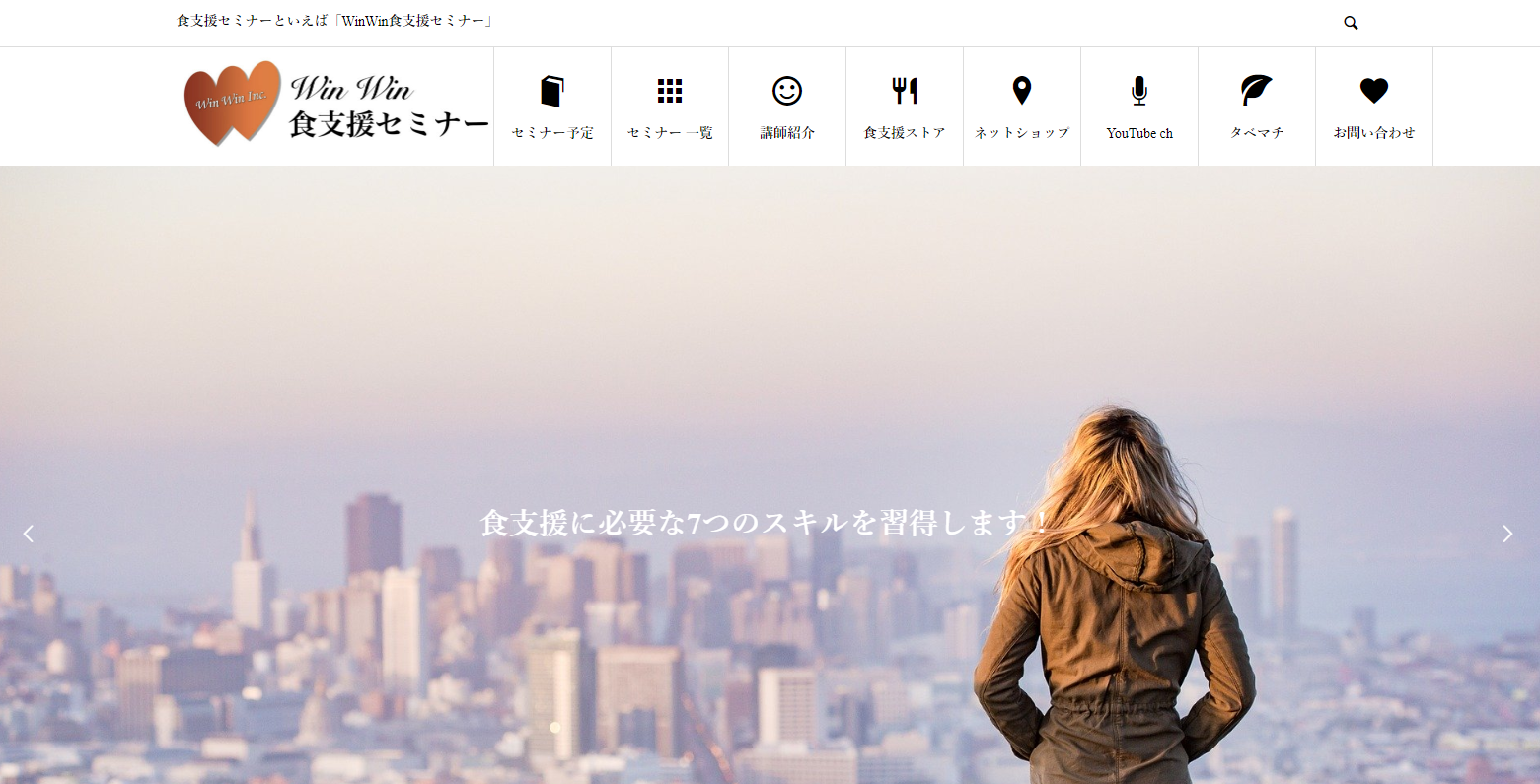The width and height of the screenshot is (1540, 784).
Task: Click the Win Win 食支援セミナー site title
Action: tap(389, 106)
